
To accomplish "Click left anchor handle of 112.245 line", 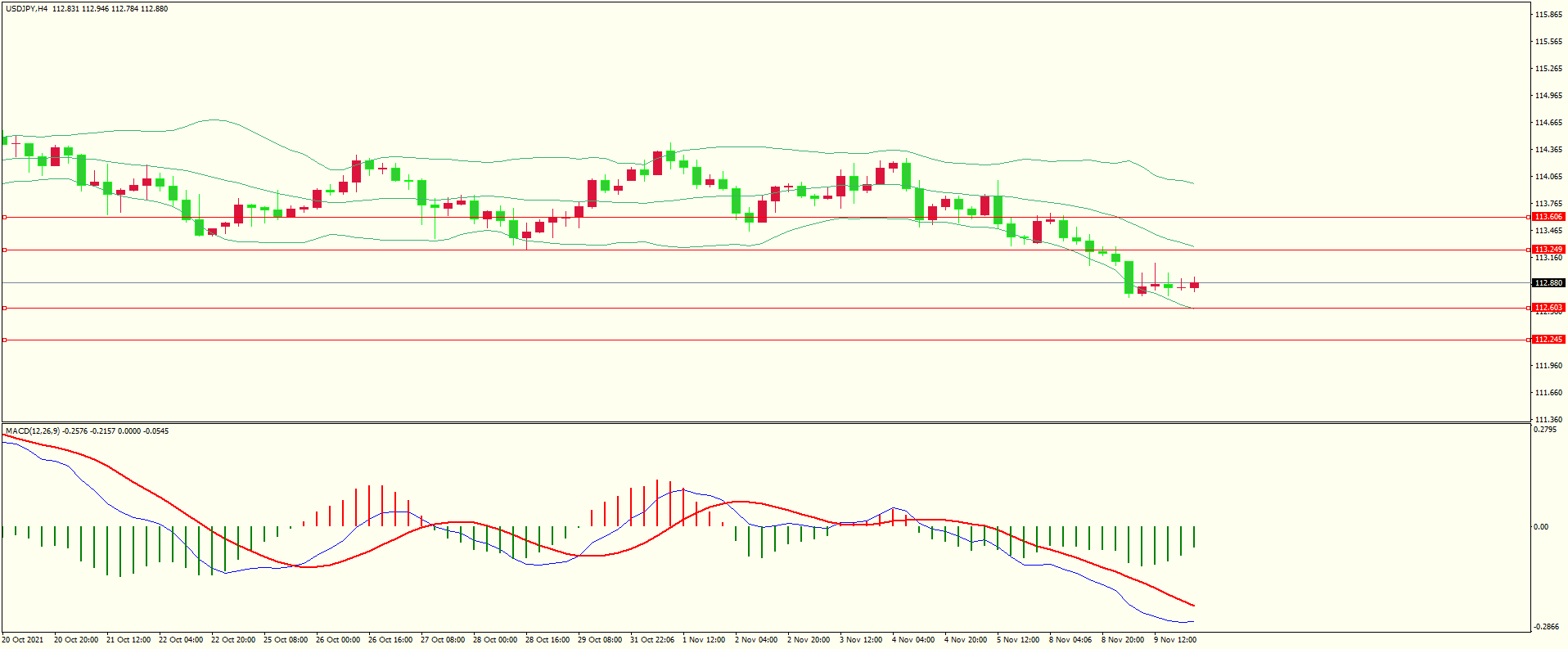I will [x=4, y=340].
